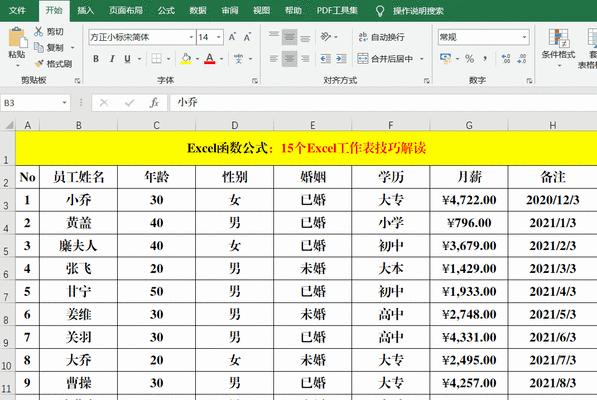Click the Borders icon in the font group
Screen dimensions: 597x400
pyautogui.click(x=156, y=59)
